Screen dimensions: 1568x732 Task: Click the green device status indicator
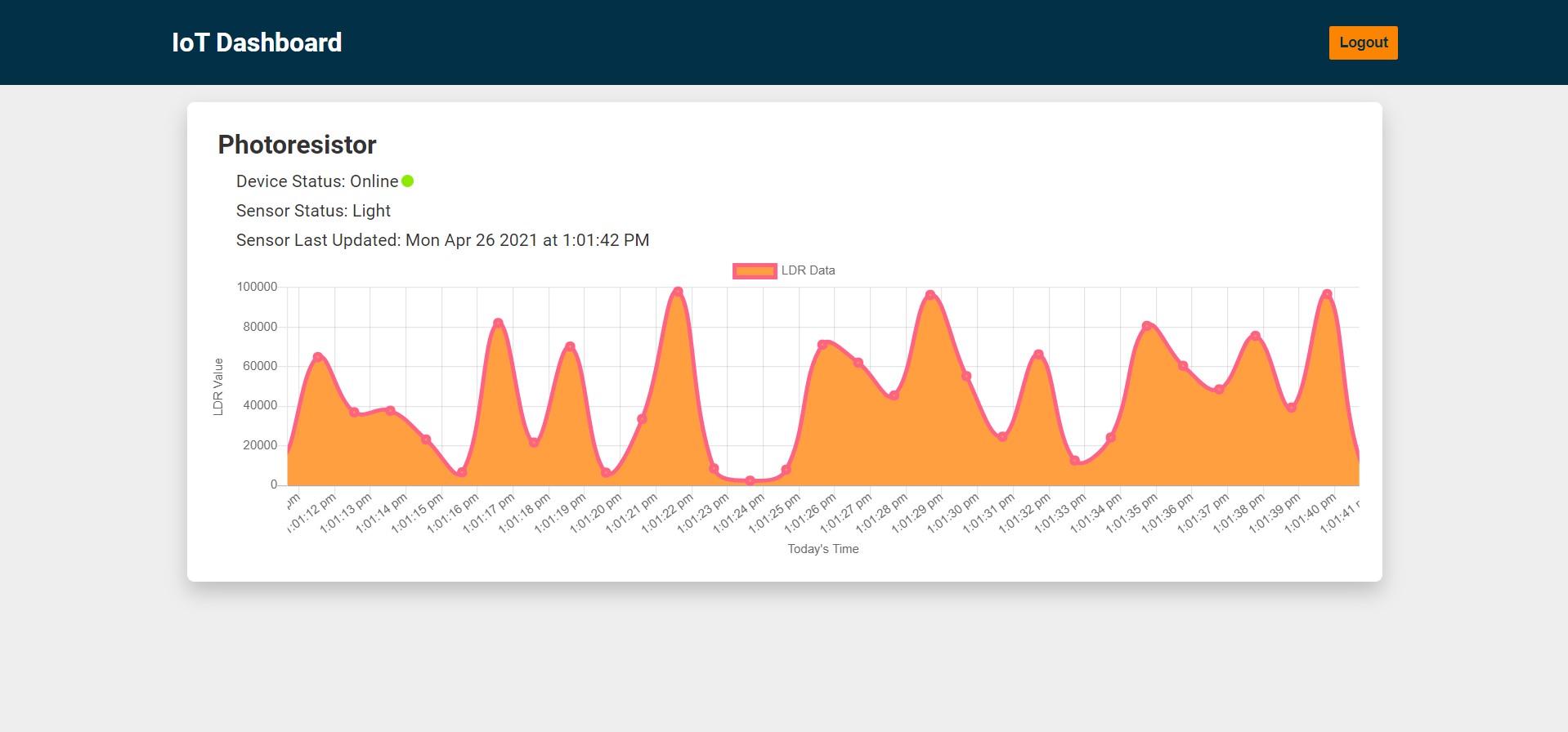tap(408, 181)
